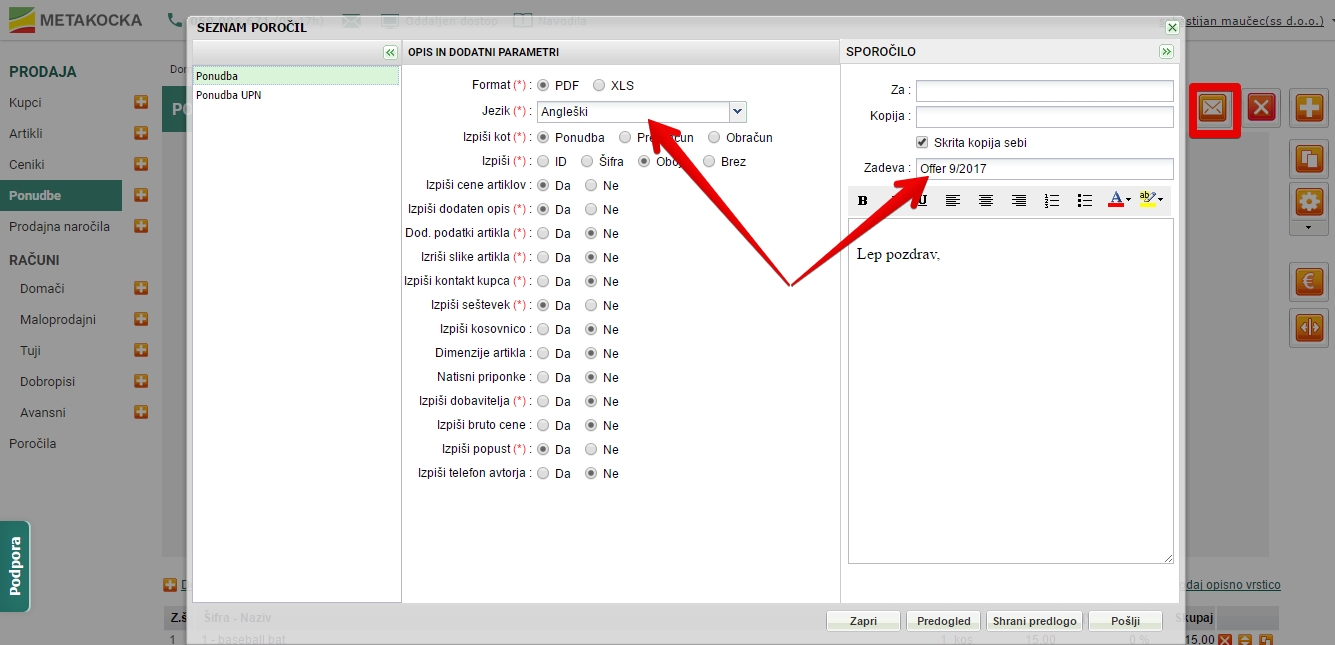
Task: Open font color dropdown arrow
Action: tap(1129, 200)
